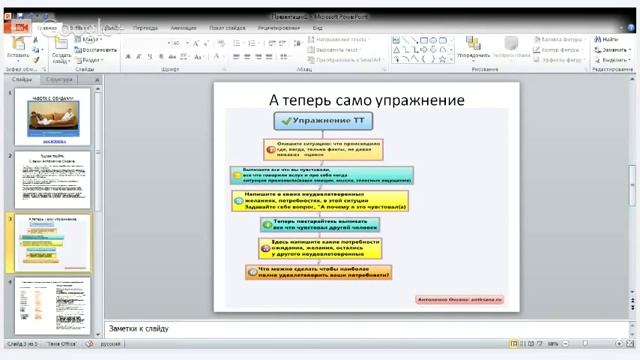Switch to the Главная ribbon tab
The image size is (640, 360).
(x=47, y=28)
